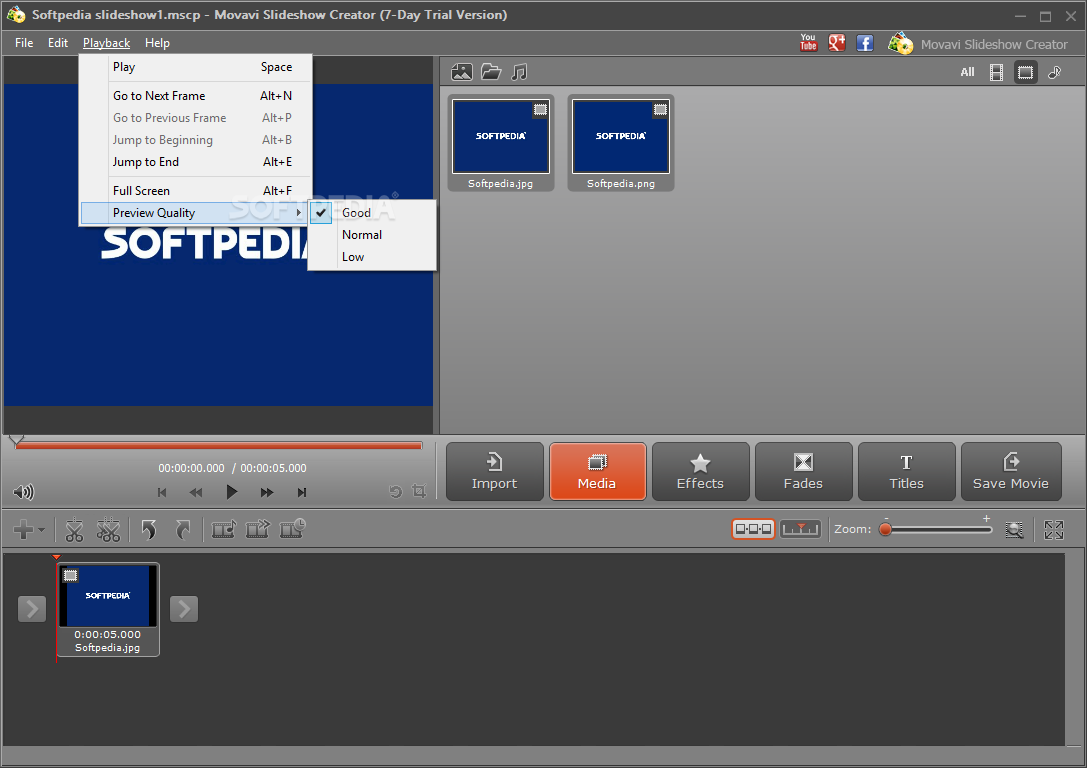Image resolution: width=1087 pixels, height=768 pixels.
Task: Click the Movavi Slideshow Creator logo link
Action: (x=978, y=44)
